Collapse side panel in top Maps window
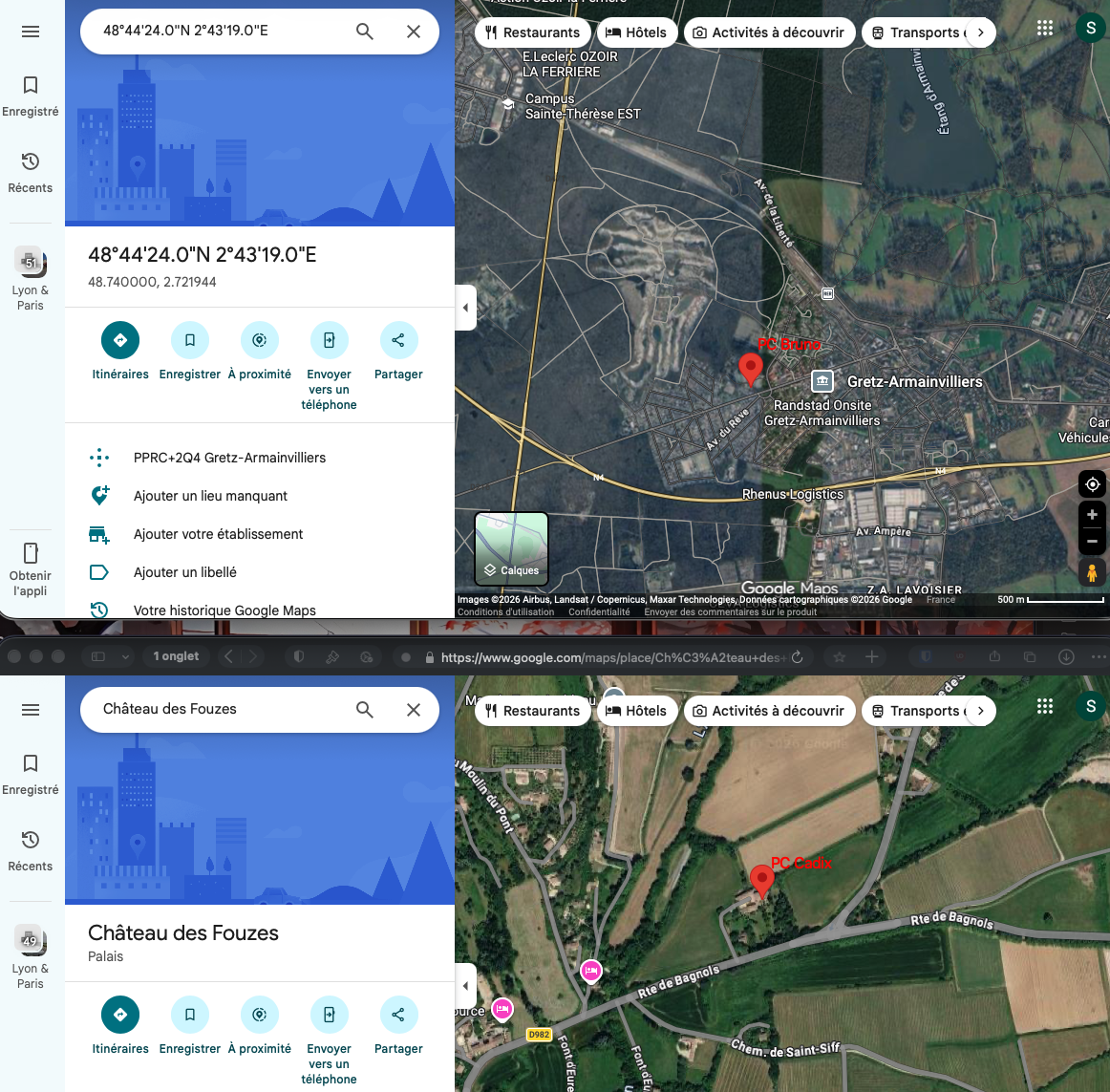This screenshot has height=1092, width=1110. (465, 308)
